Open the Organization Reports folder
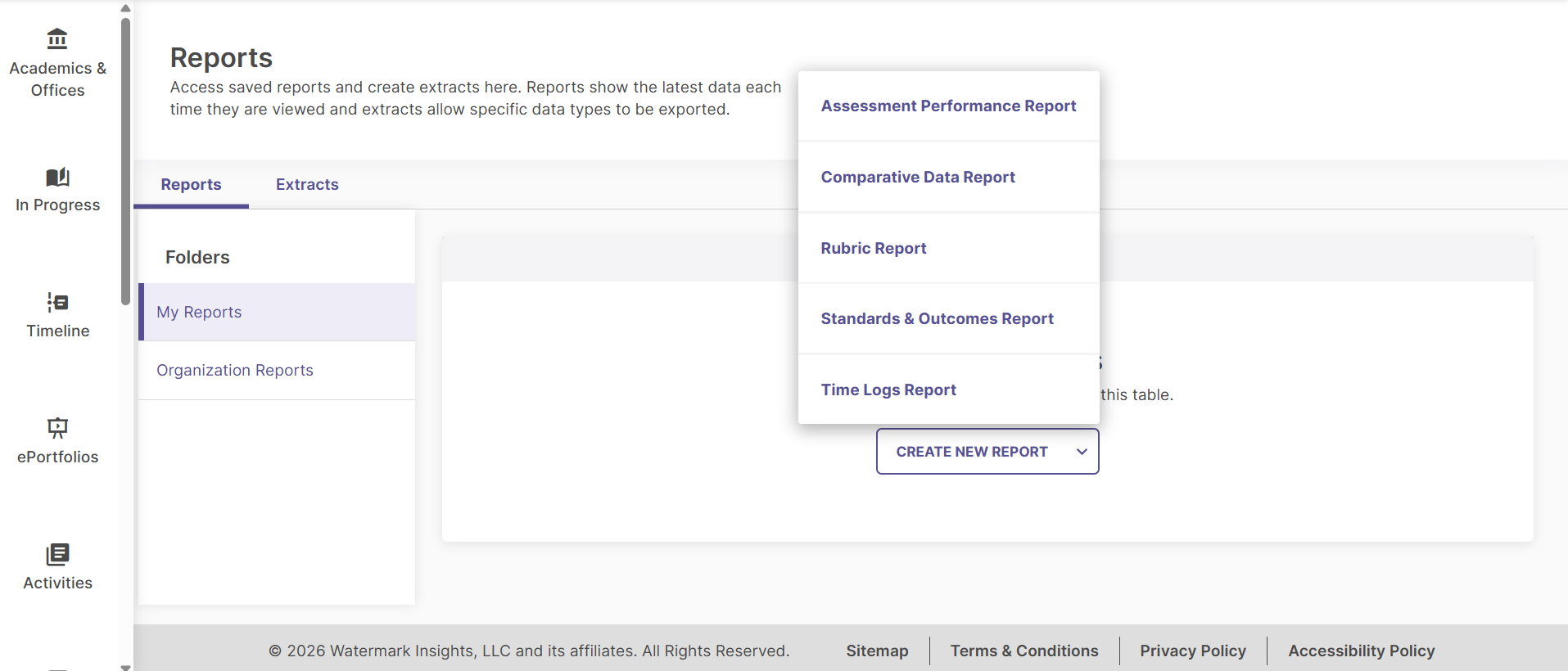1568x671 pixels. pos(277,371)
